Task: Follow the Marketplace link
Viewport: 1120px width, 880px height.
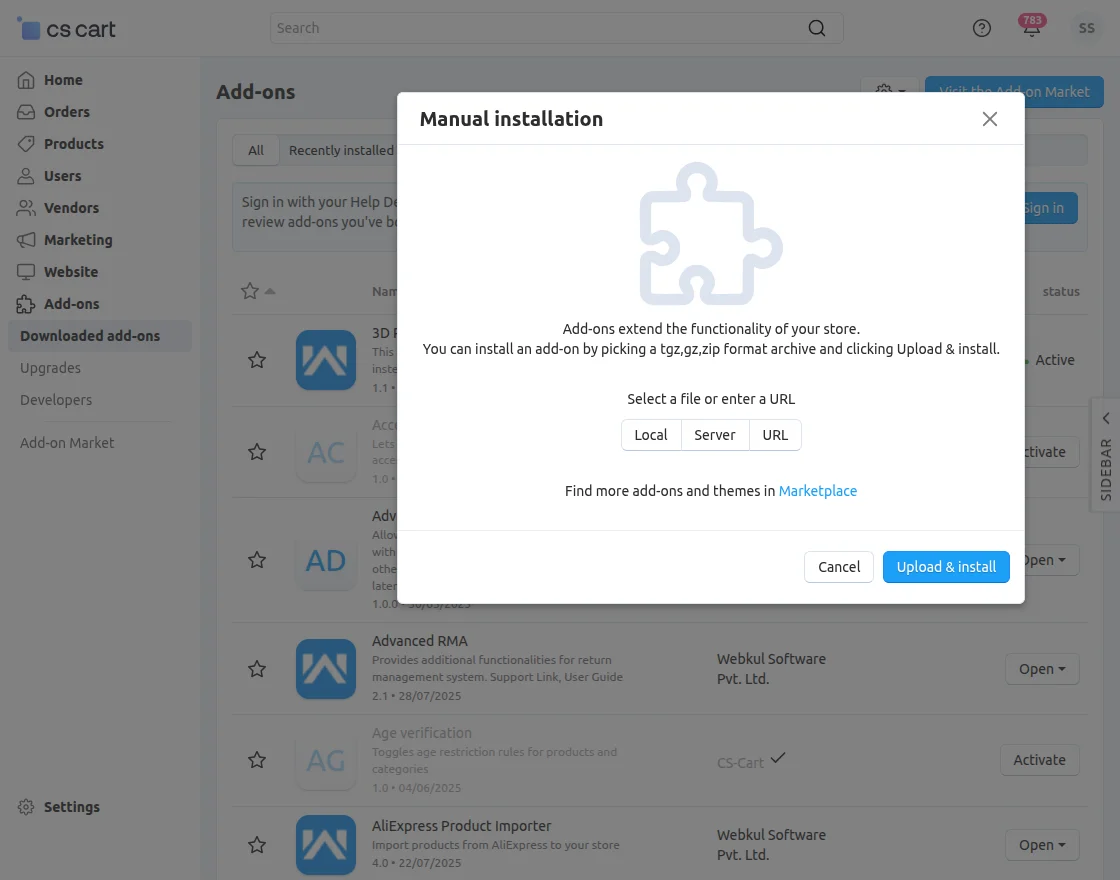Action: click(818, 491)
